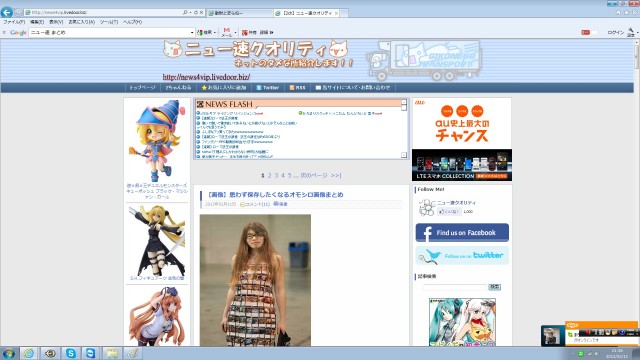Click the Find us on Facebook button
The width and height of the screenshot is (640, 360).
[x=462, y=233]
